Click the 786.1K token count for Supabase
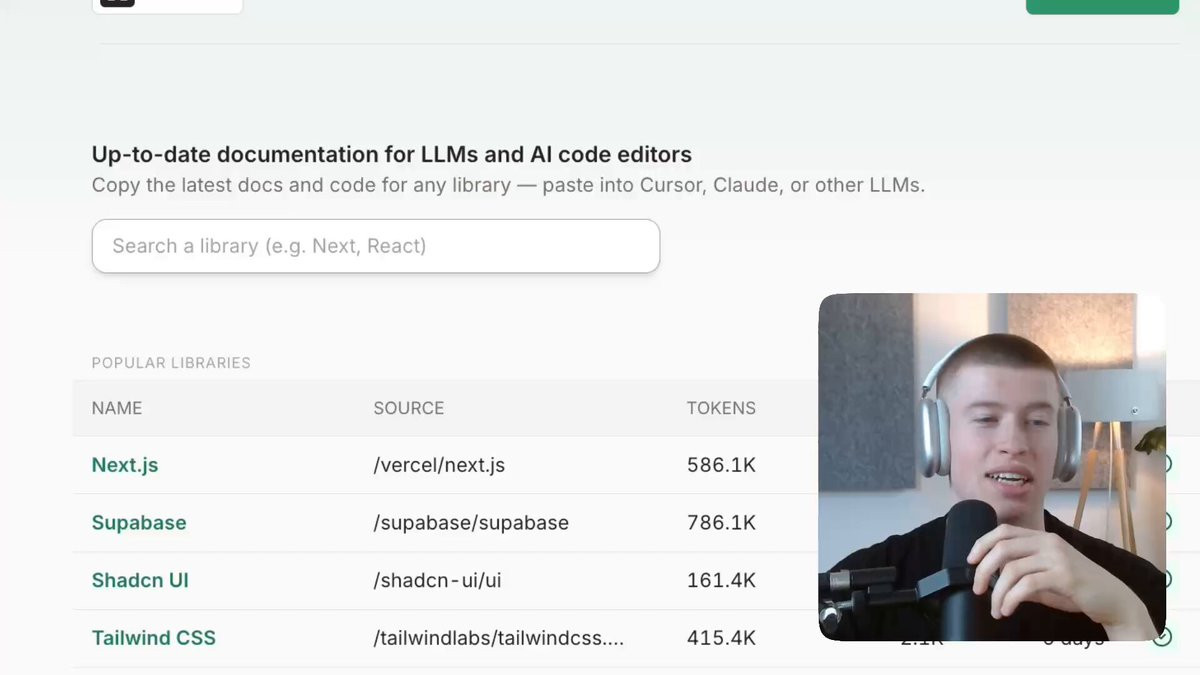The image size is (1200, 675). coord(721,522)
